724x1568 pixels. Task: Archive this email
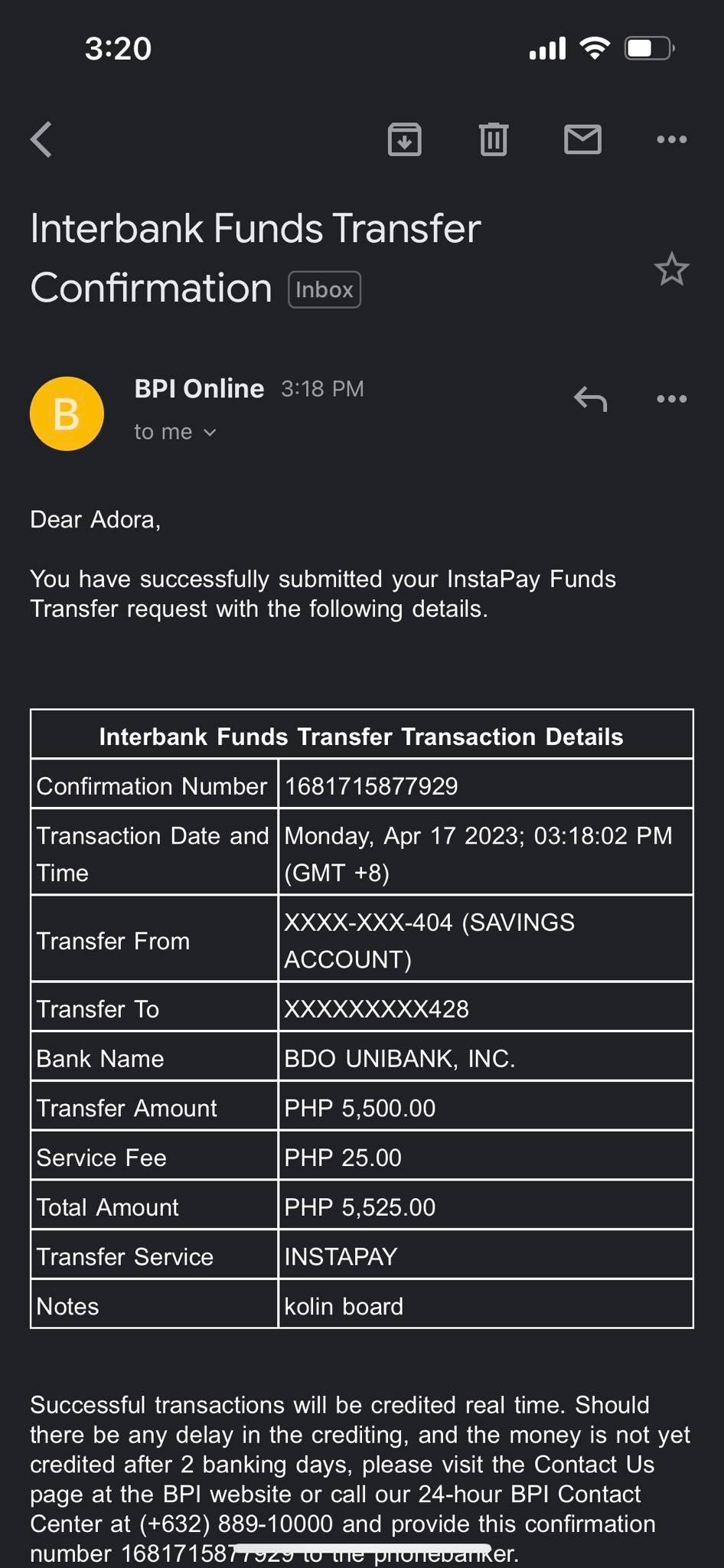pos(404,139)
